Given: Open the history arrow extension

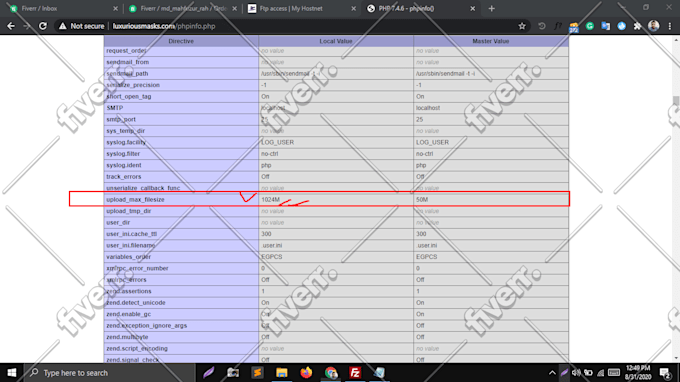Looking at the screenshot, I should (542, 26).
